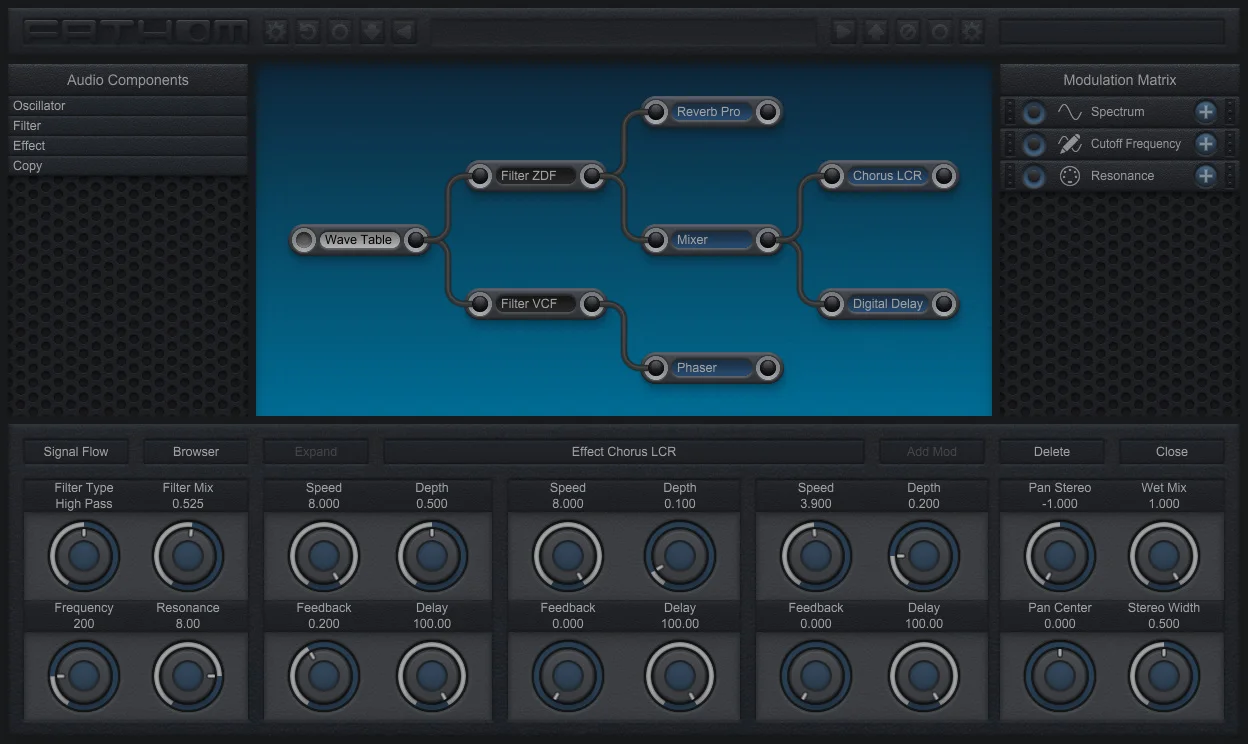This screenshot has width=1248, height=744.
Task: Toggle the round enable button for Resonance modulation
Action: click(1034, 176)
